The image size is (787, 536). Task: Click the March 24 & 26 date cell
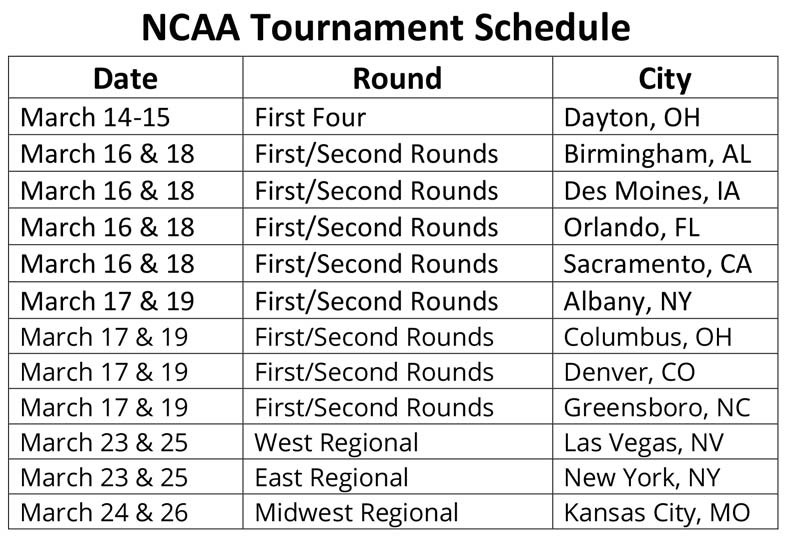[125, 511]
